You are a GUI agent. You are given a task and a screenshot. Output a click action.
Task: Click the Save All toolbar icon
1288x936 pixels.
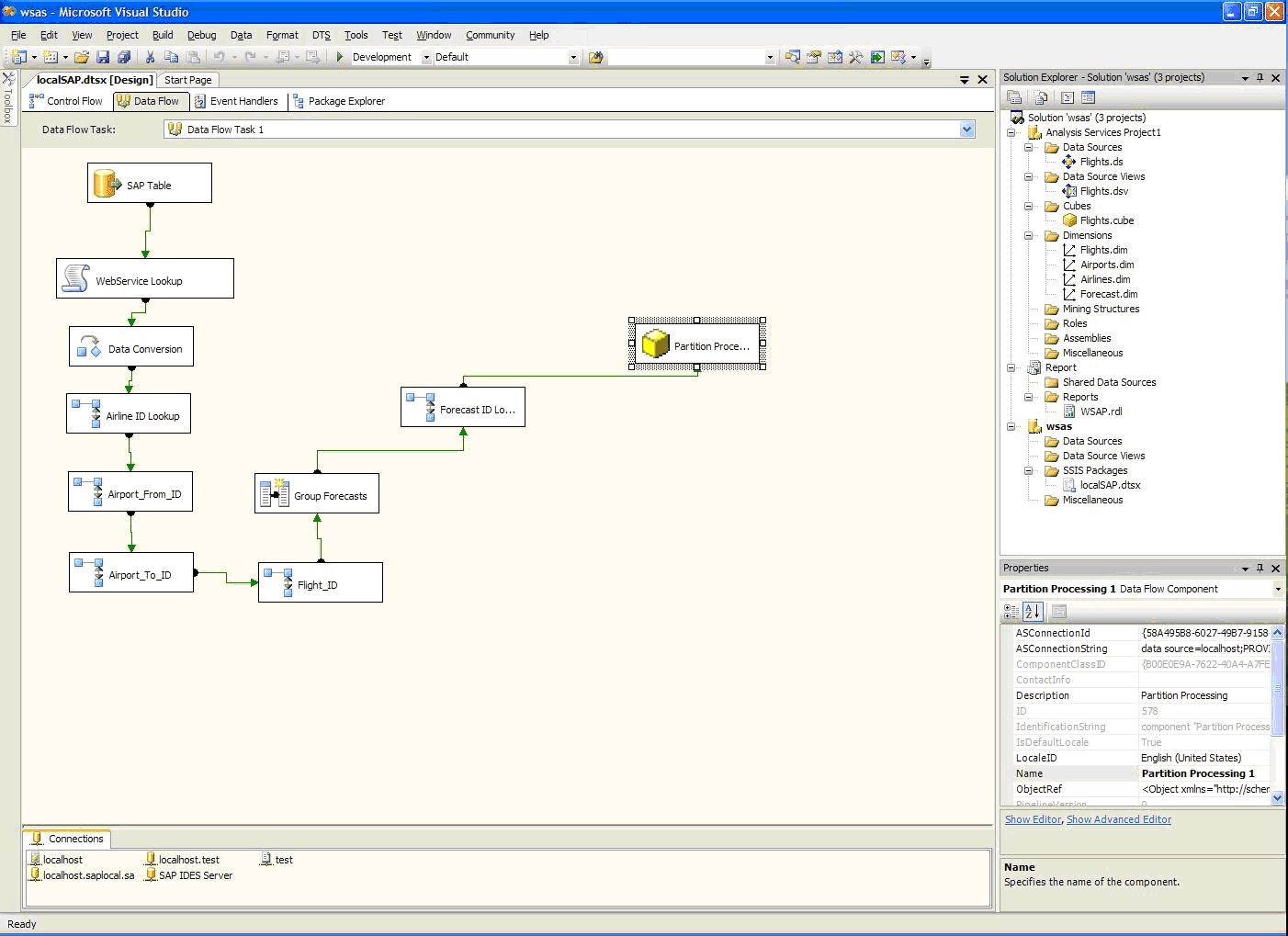click(x=123, y=57)
